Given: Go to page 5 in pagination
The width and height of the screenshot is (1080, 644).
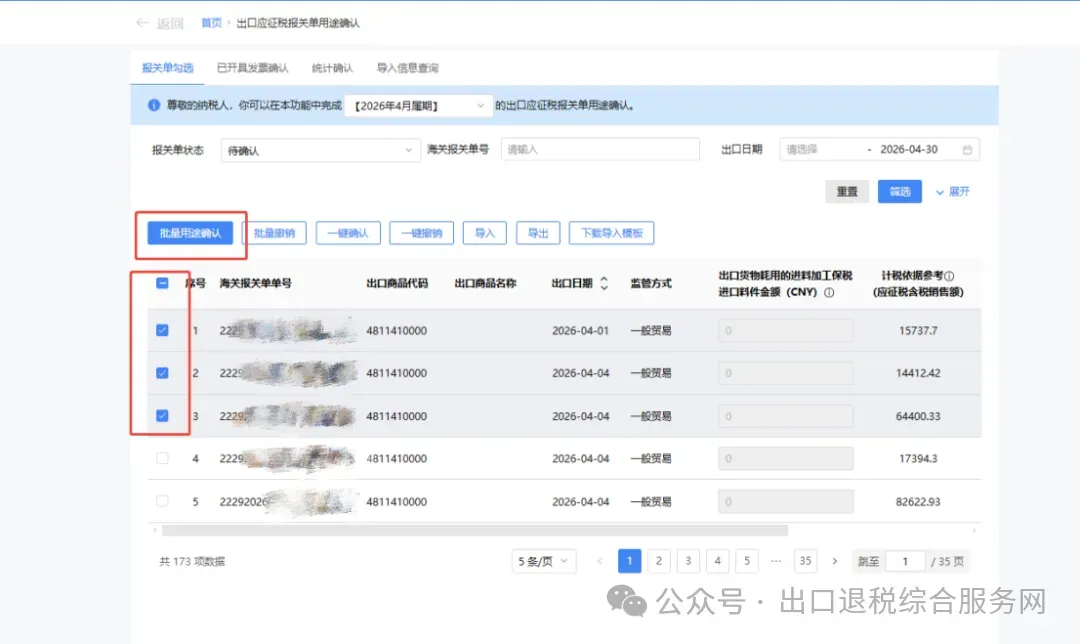Looking at the screenshot, I should tap(747, 561).
